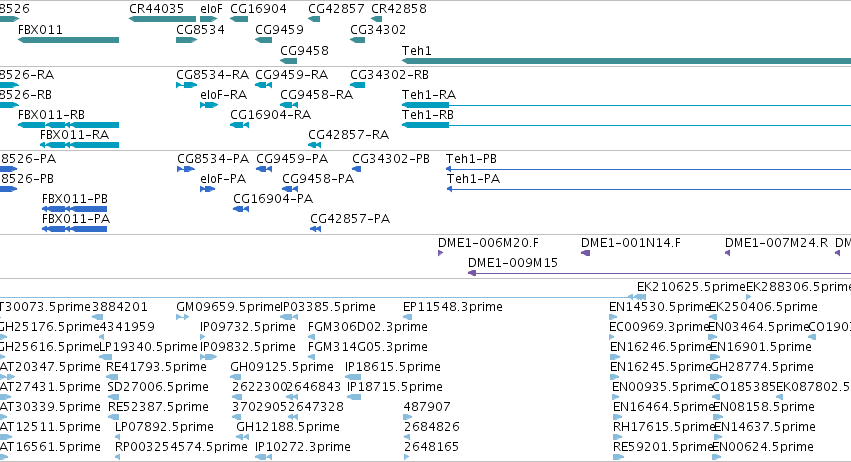Click transcript Teh1-RB label
851x462 pixels.
coord(428,115)
